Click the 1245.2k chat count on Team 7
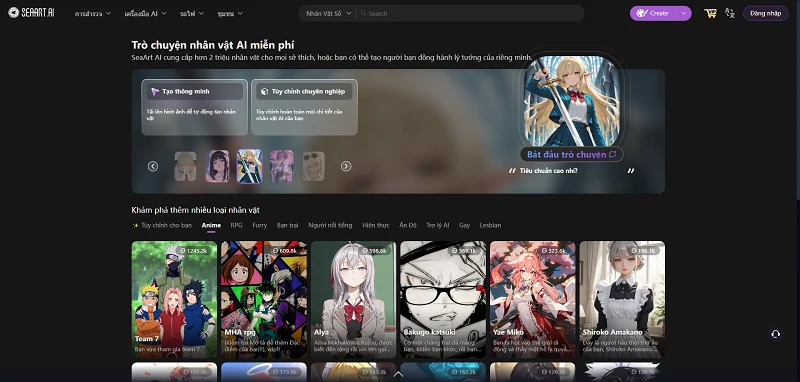This screenshot has width=800, height=382. tap(194, 251)
